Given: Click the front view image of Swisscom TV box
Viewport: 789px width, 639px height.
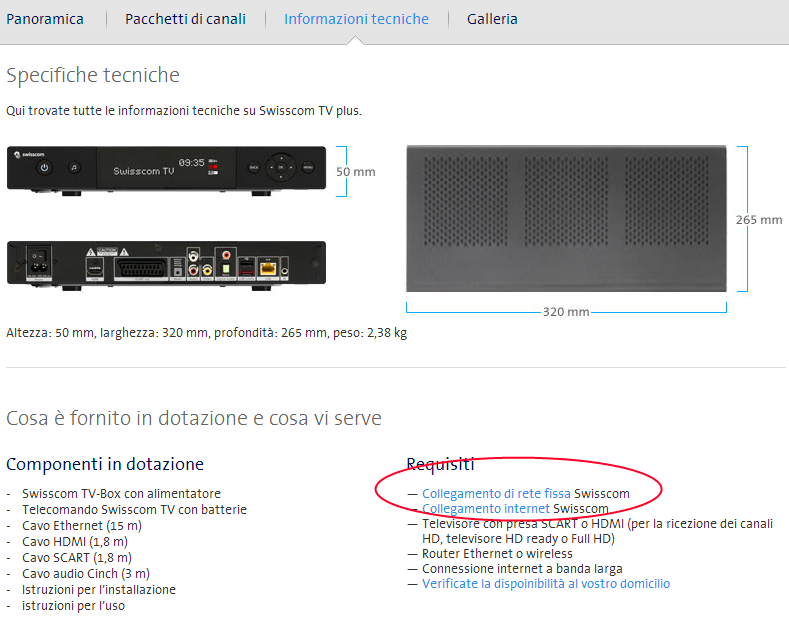Looking at the screenshot, I should 167,171.
